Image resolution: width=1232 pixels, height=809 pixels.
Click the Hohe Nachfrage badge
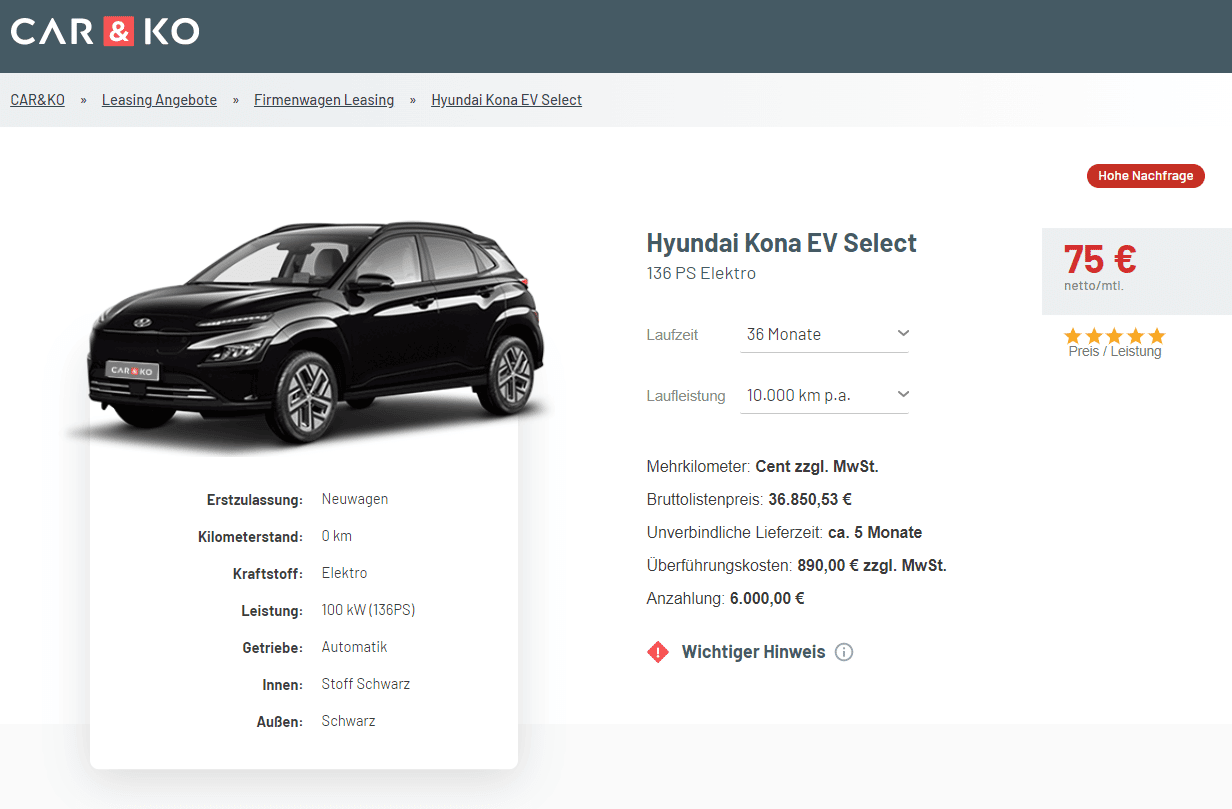[1146, 176]
